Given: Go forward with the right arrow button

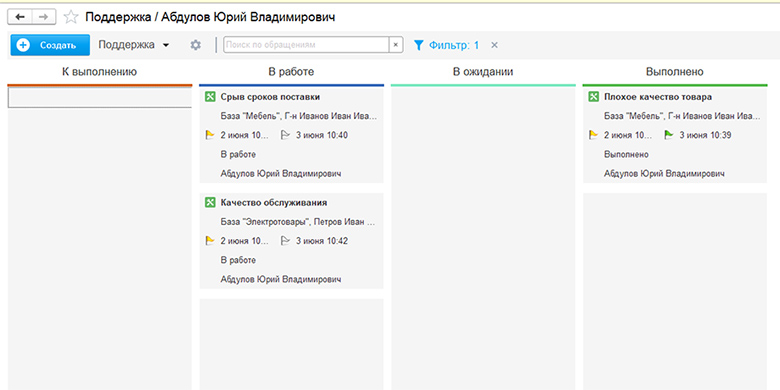Looking at the screenshot, I should [44, 17].
